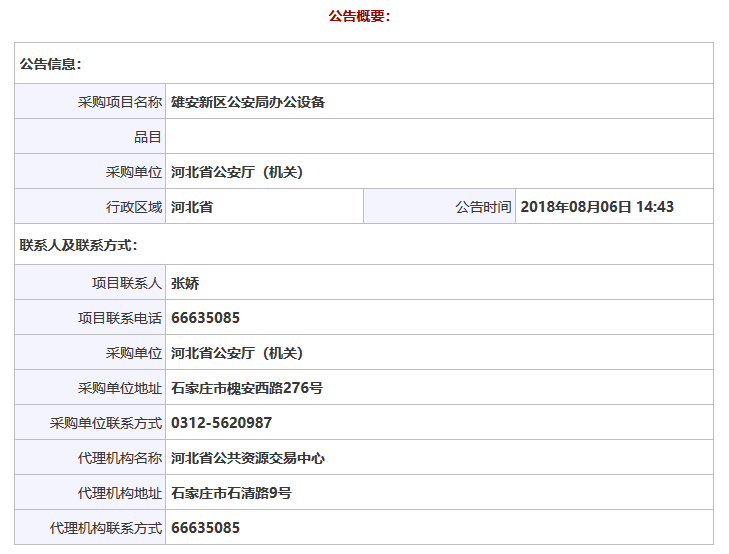
Task: Click the 公告概要 heading at the top
Action: click(359, 16)
